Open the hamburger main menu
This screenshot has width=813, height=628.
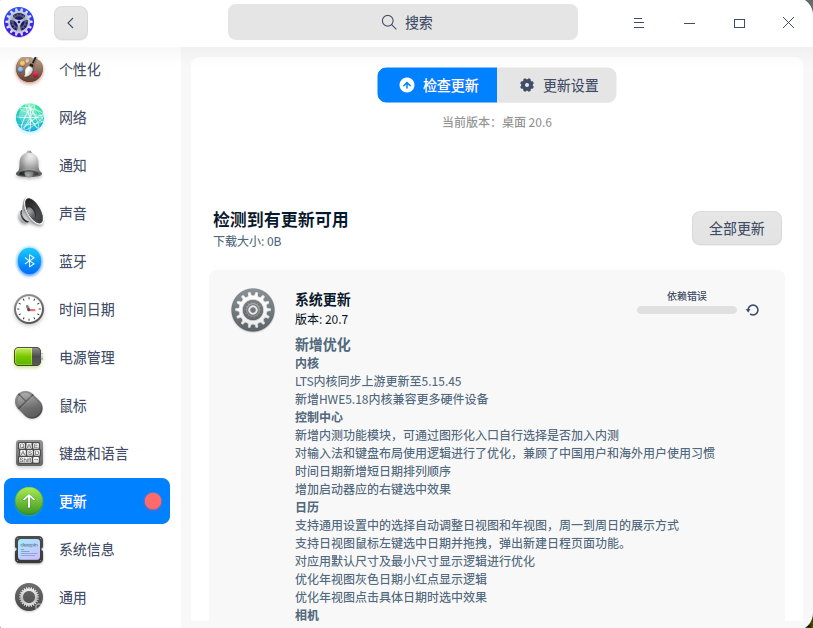639,23
